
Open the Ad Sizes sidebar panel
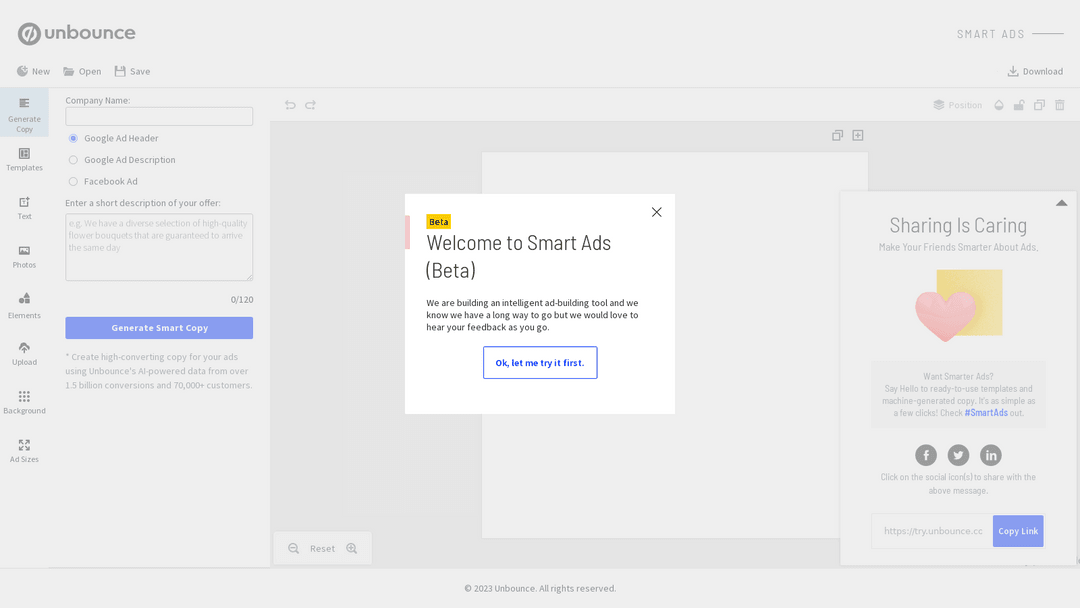[24, 451]
